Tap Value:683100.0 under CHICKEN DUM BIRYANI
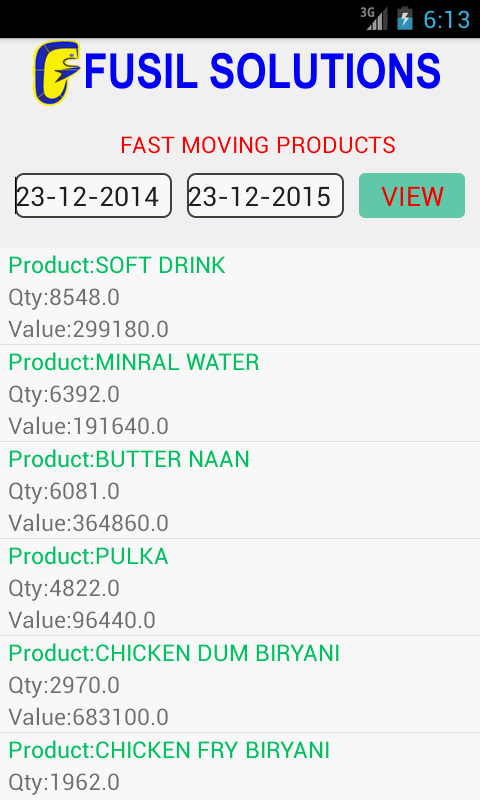This screenshot has height=800, width=480. [x=89, y=717]
